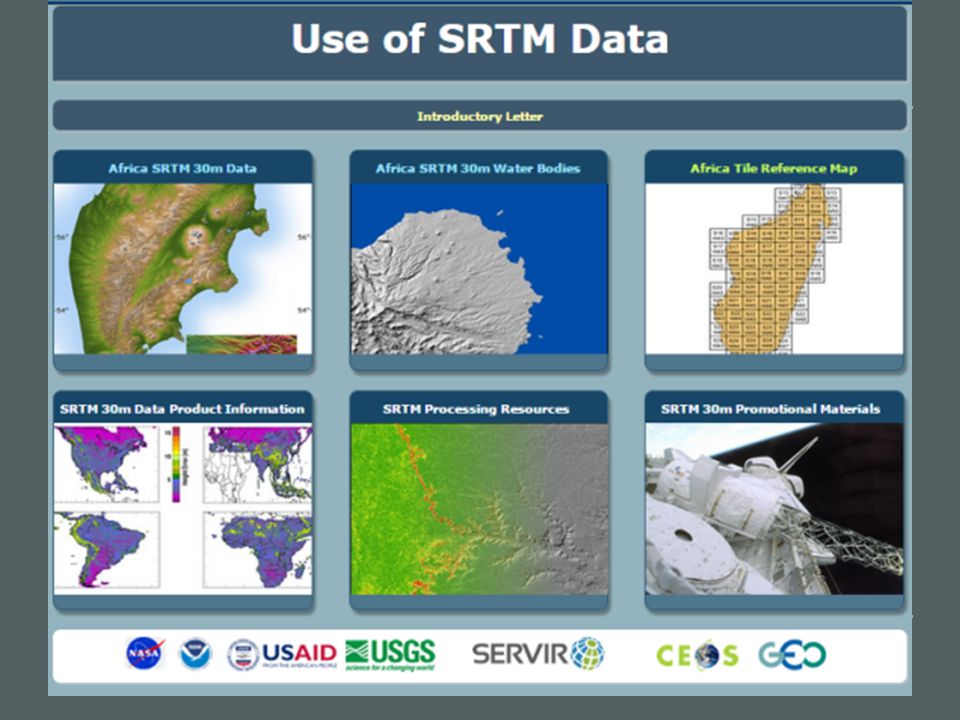Click the NOAA logo
The image size is (960, 720).
(x=196, y=654)
